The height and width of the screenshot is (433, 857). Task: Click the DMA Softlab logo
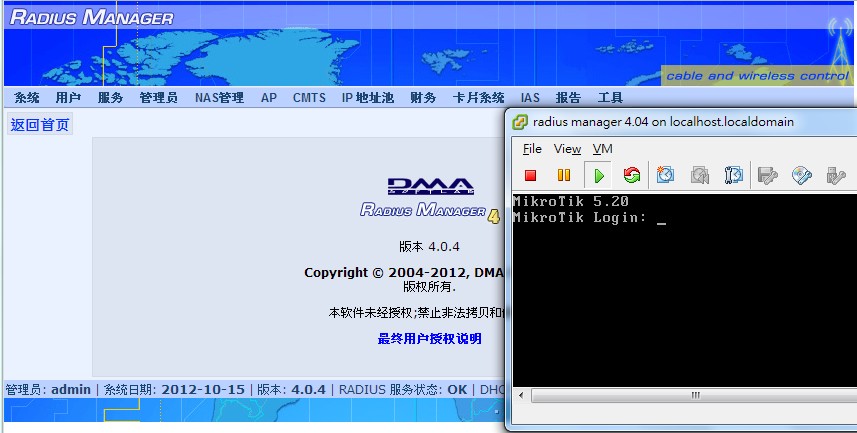point(430,186)
